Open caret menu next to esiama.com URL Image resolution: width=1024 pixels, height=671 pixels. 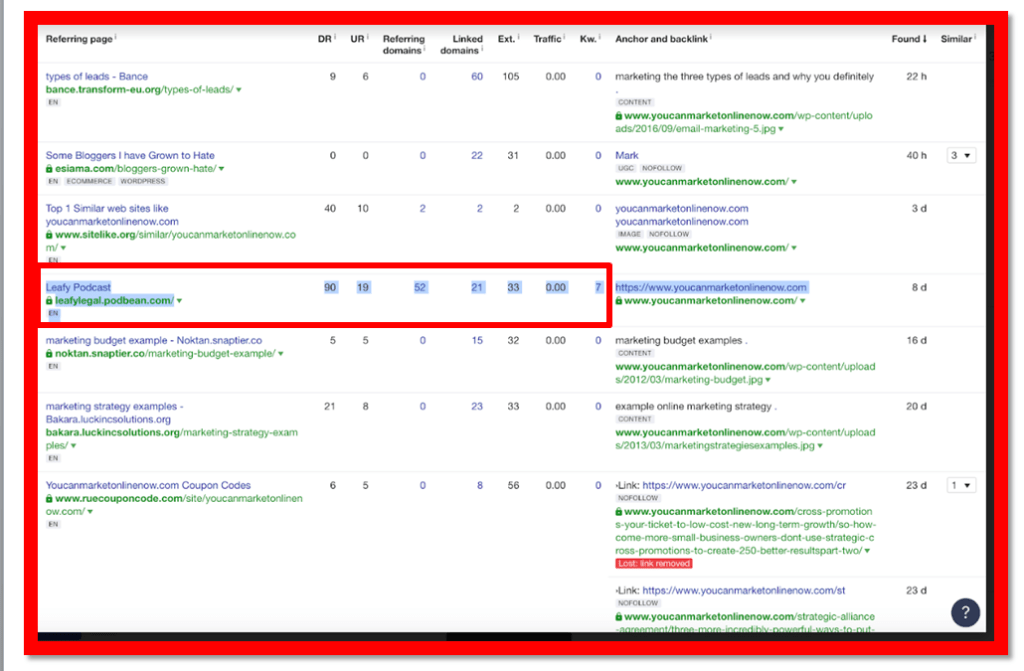(x=221, y=169)
